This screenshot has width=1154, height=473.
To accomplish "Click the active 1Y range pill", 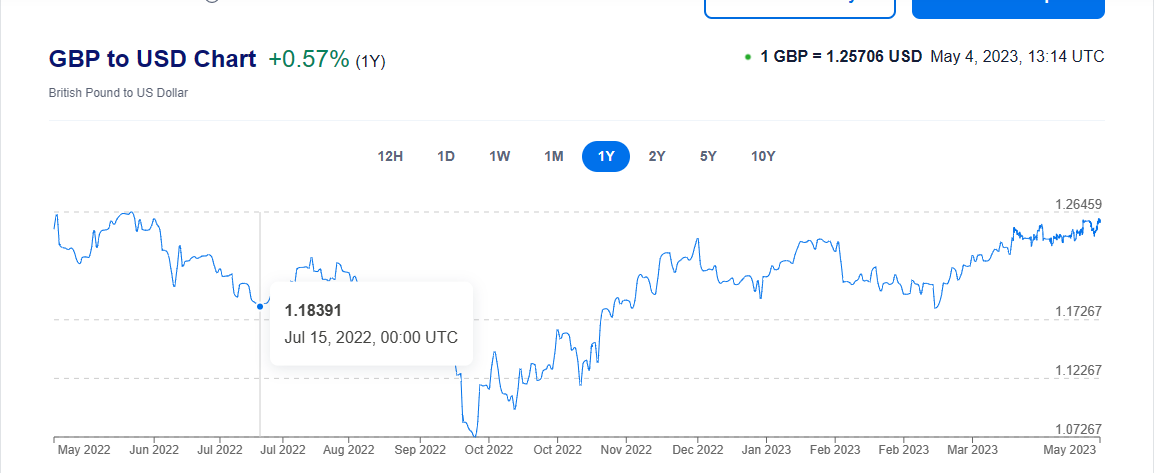I will click(x=606, y=156).
